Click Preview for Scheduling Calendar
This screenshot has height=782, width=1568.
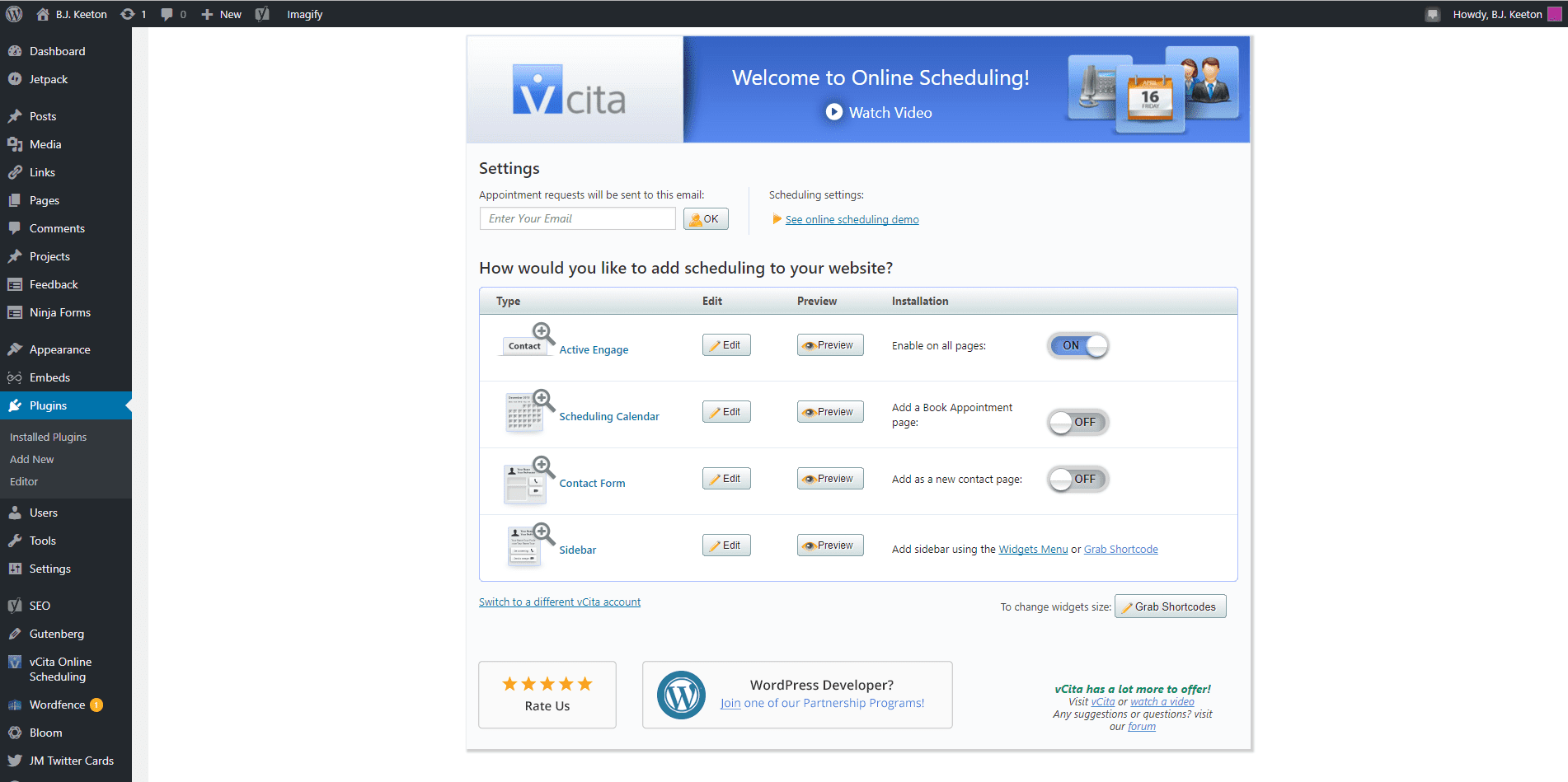830,412
